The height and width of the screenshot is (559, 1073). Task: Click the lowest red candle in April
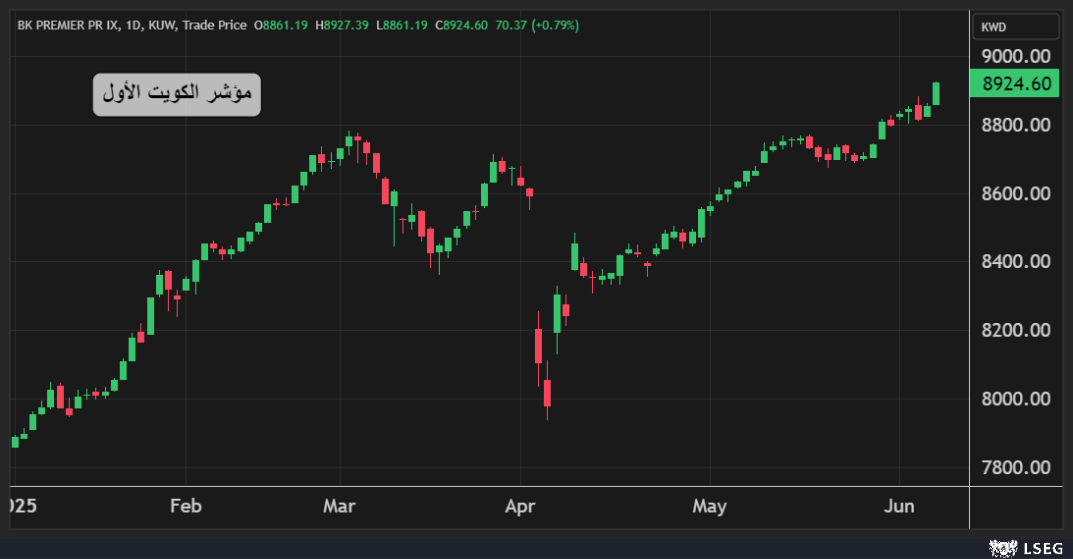click(548, 393)
